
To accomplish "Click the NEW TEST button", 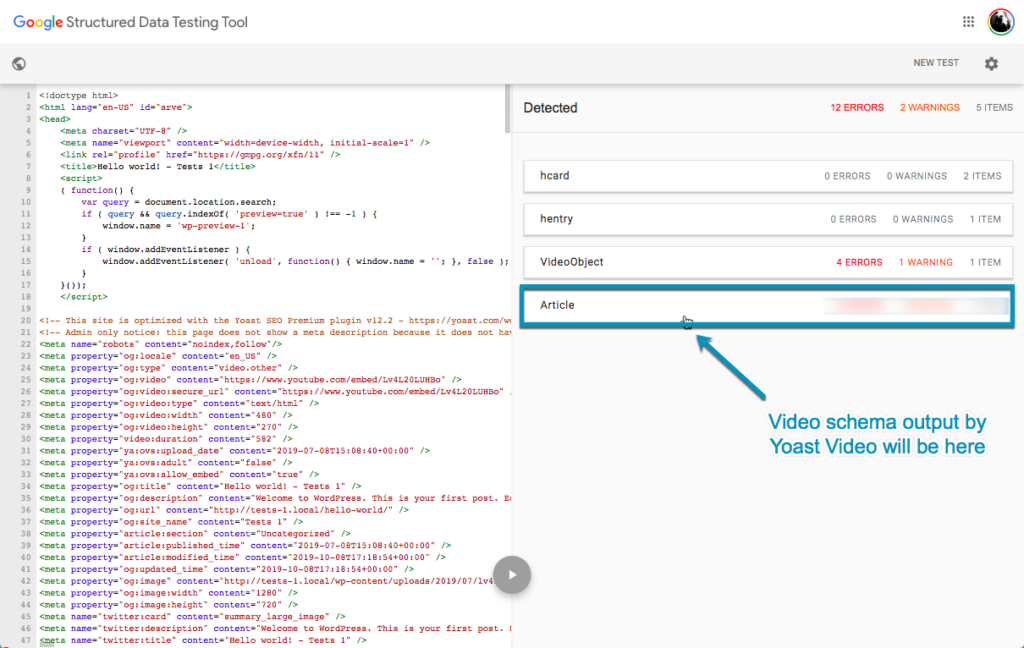I will pyautogui.click(x=936, y=63).
